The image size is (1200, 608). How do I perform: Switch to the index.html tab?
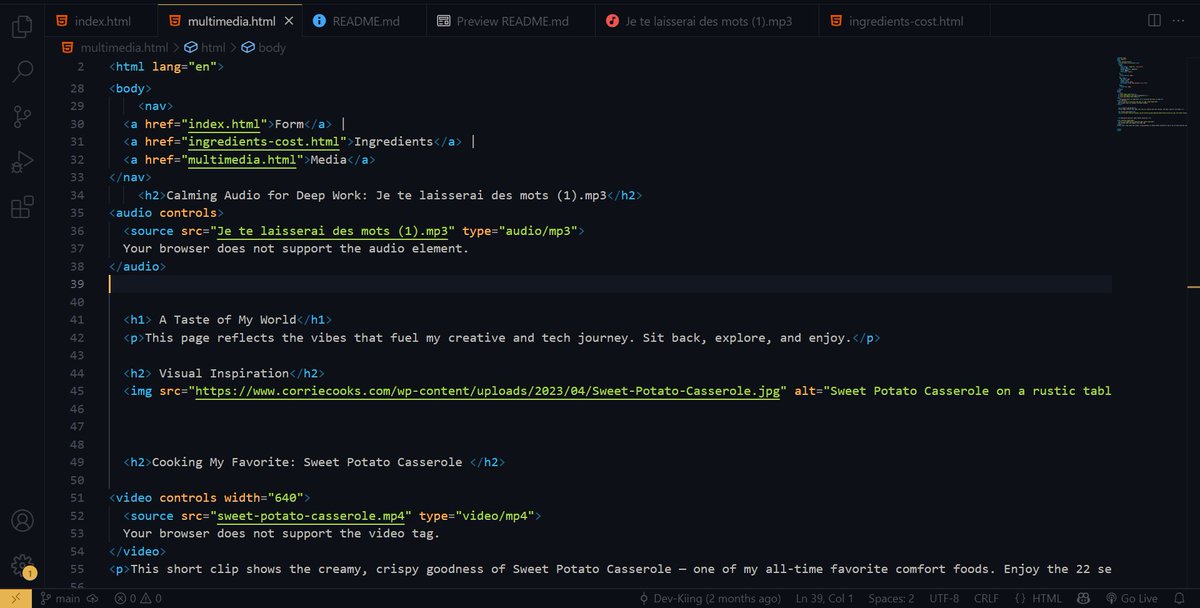(x=102, y=20)
